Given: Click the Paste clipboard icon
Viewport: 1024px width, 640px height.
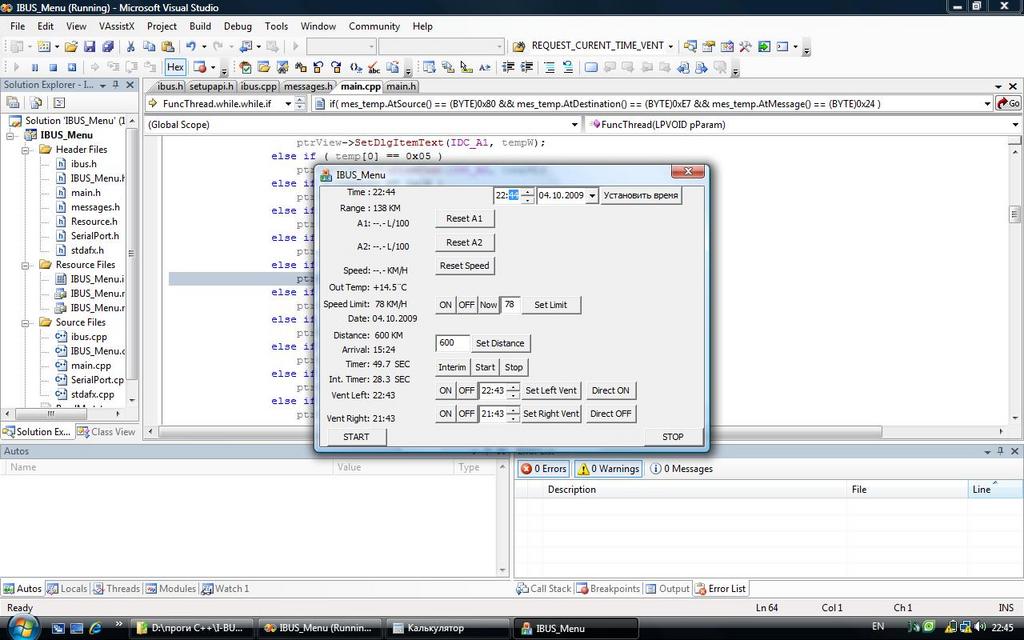Looking at the screenshot, I should 166,46.
